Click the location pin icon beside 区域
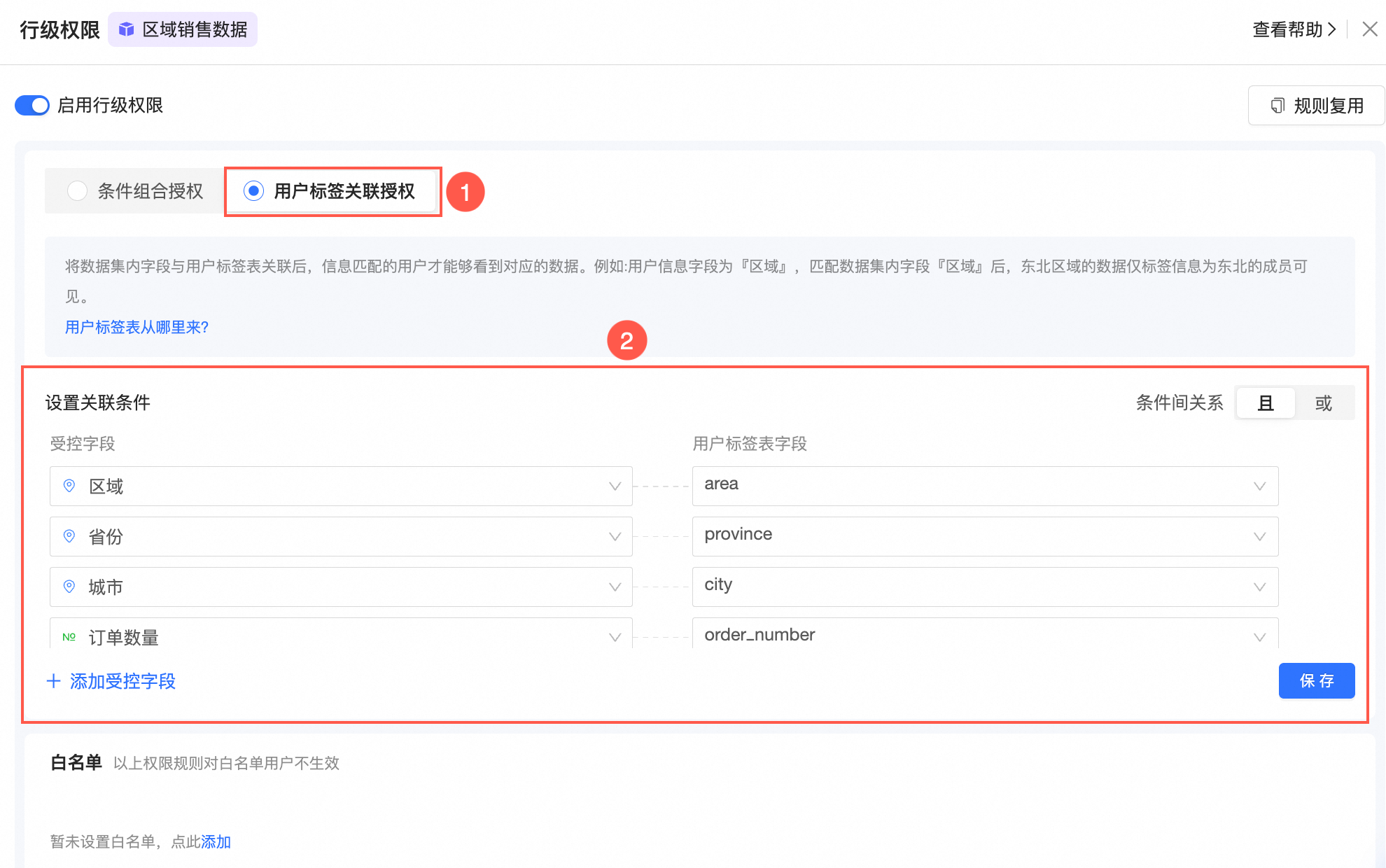 click(69, 486)
